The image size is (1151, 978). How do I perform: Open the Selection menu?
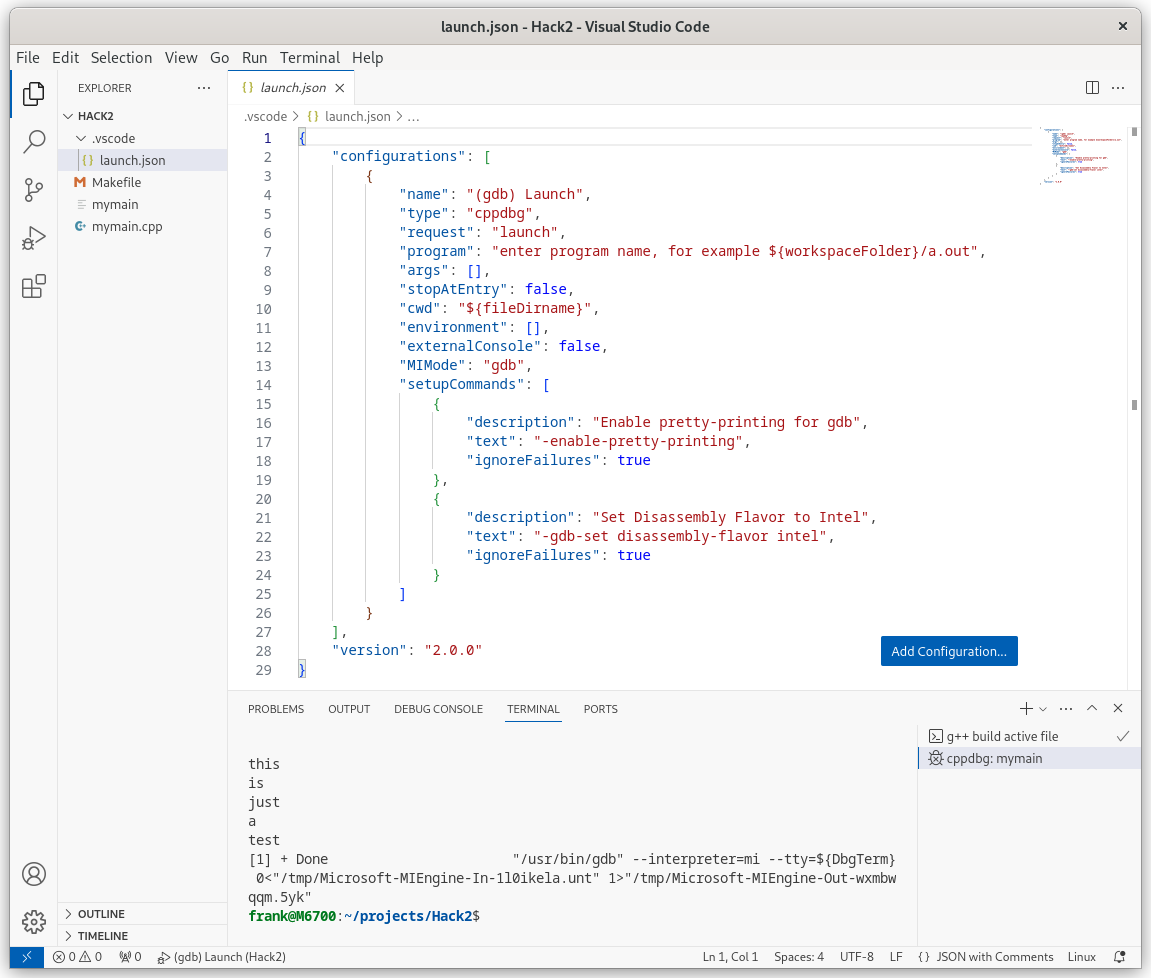pyautogui.click(x=121, y=57)
